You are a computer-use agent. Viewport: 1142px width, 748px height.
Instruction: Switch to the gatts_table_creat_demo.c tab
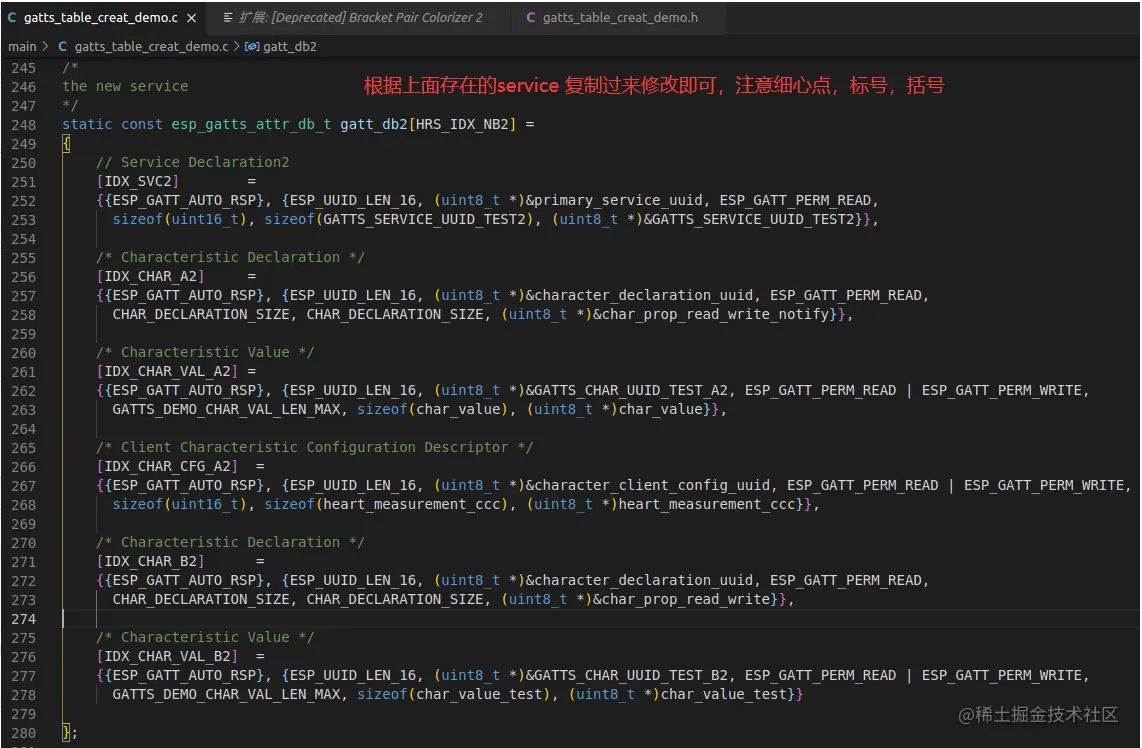pyautogui.click(x=101, y=17)
